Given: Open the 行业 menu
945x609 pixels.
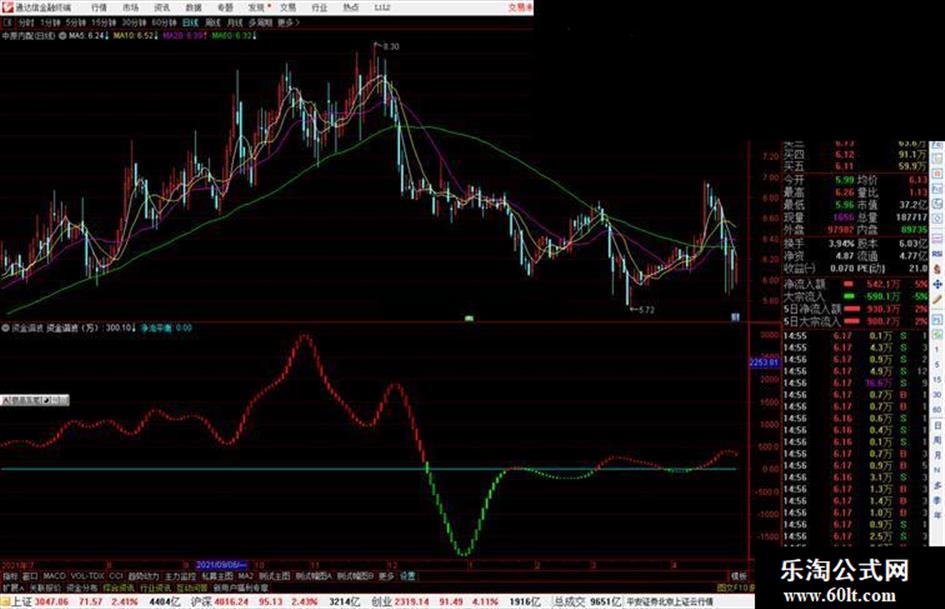Looking at the screenshot, I should (319, 7).
